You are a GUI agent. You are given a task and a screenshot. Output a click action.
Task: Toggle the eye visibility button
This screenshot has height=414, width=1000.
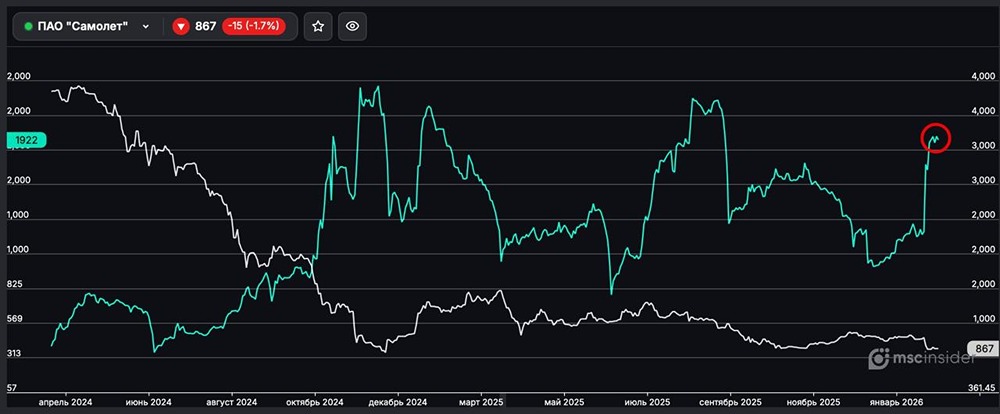point(349,27)
